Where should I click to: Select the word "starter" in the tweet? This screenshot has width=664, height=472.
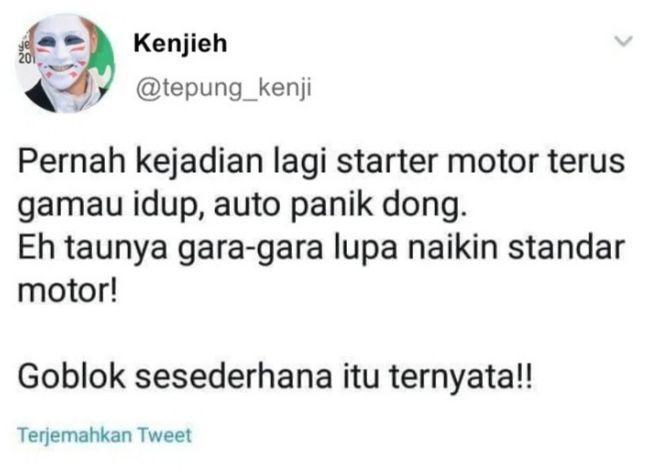pos(387,162)
